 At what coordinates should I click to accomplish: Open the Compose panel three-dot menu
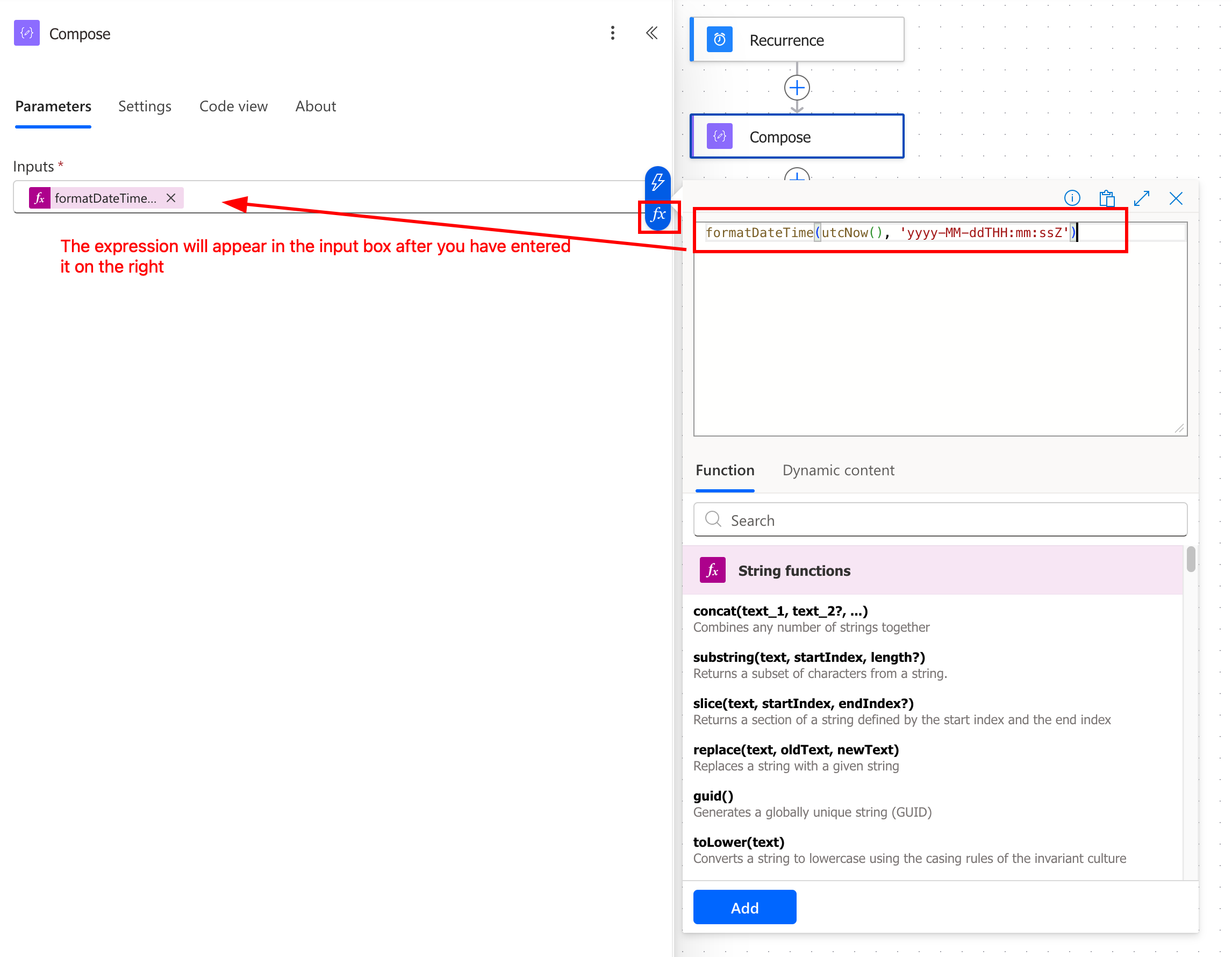tap(613, 33)
